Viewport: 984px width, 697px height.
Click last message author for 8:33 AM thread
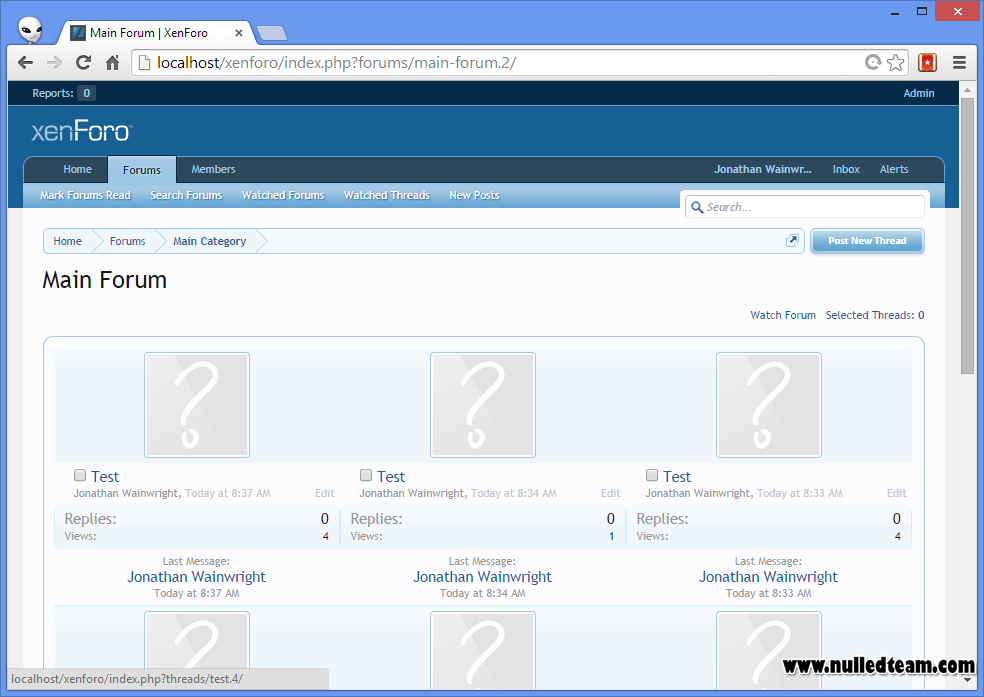click(x=769, y=577)
